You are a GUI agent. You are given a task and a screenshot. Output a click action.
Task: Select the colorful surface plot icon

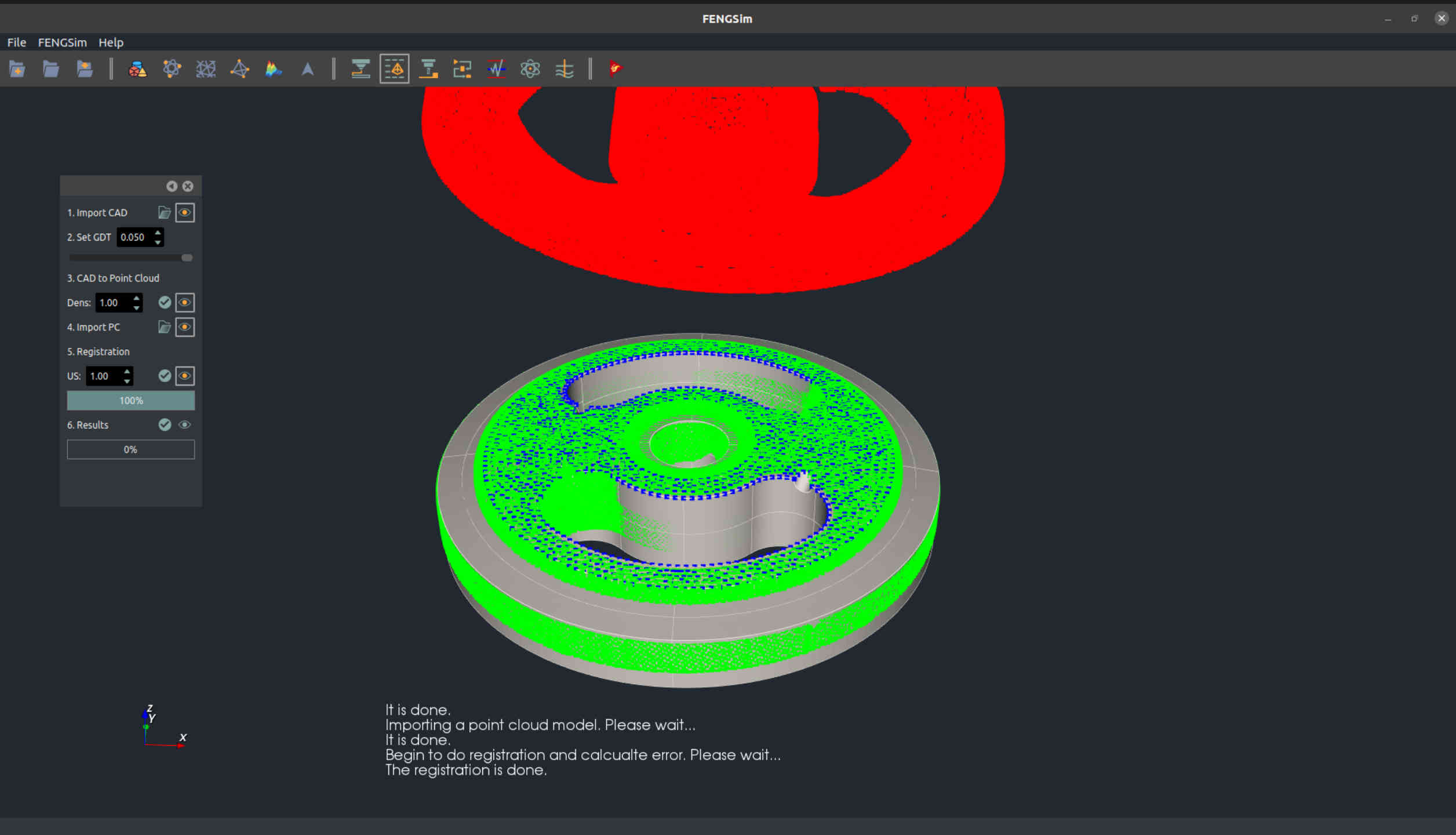(273, 69)
